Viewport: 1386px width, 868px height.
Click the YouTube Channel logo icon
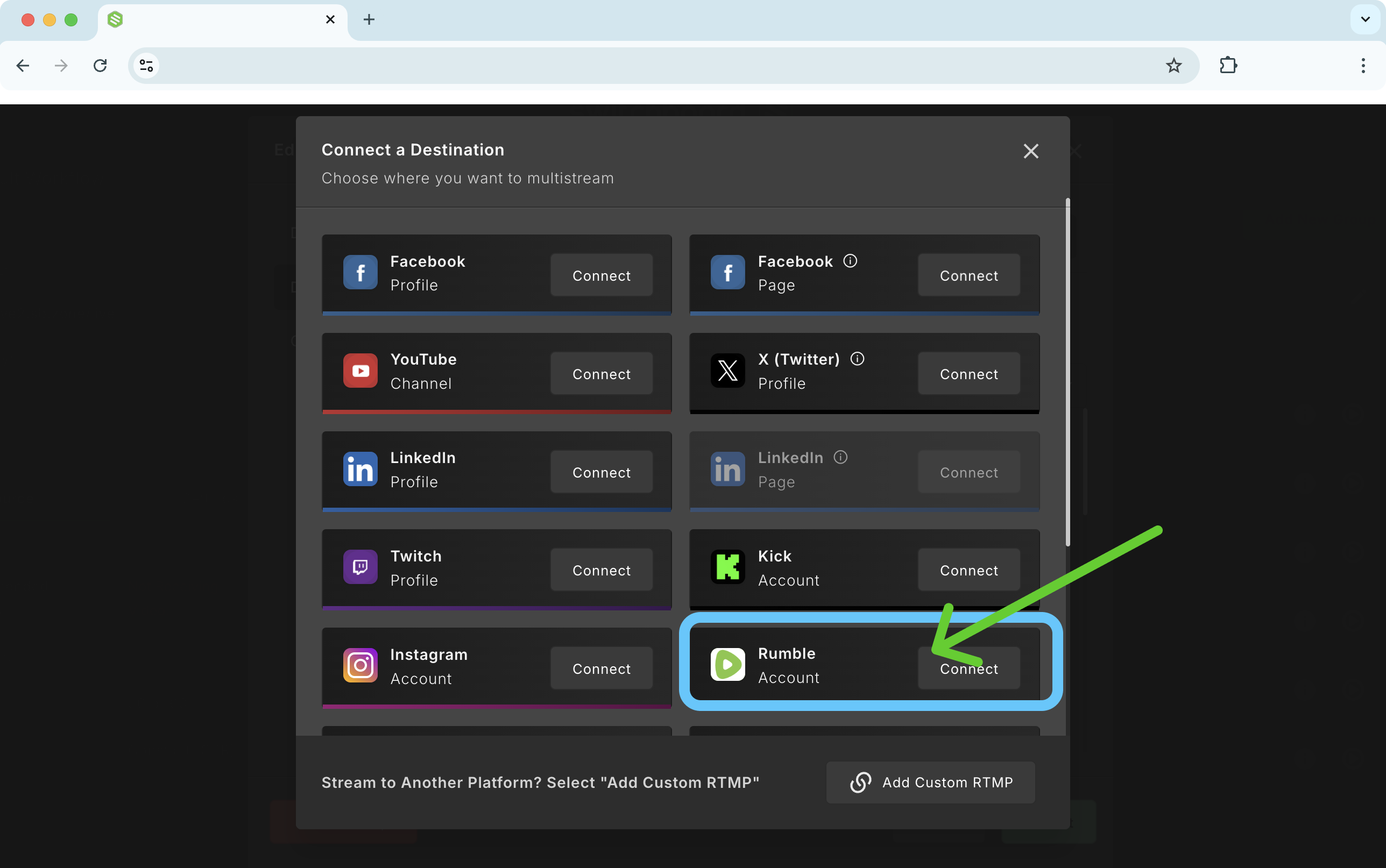pyautogui.click(x=360, y=371)
